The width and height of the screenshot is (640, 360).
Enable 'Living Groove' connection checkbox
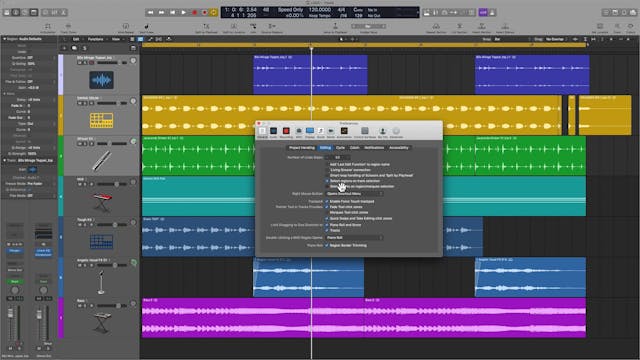click(x=327, y=170)
